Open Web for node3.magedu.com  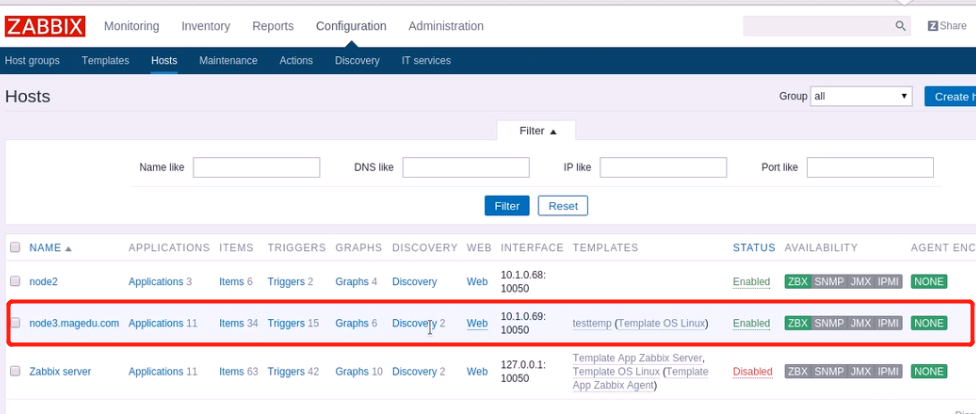[x=477, y=323]
